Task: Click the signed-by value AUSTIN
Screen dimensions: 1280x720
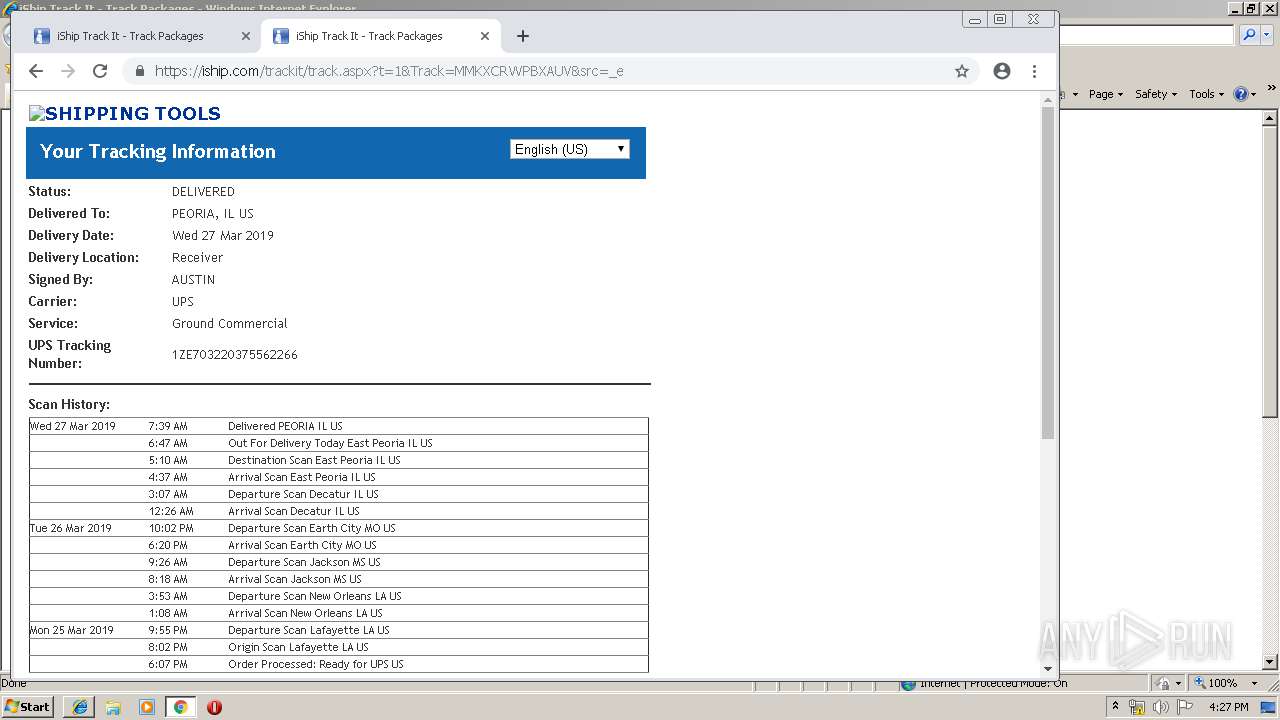Action: tap(193, 279)
